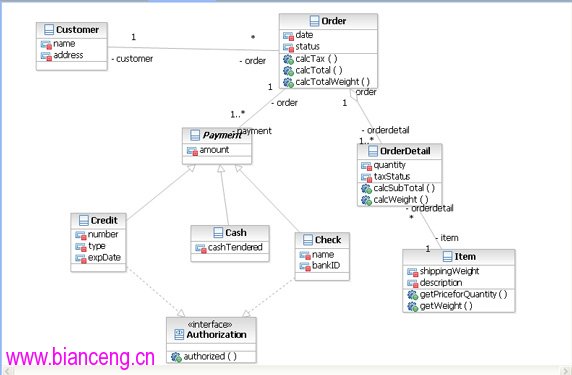
Task: Select the shippingWeight attribute
Action: click(449, 271)
